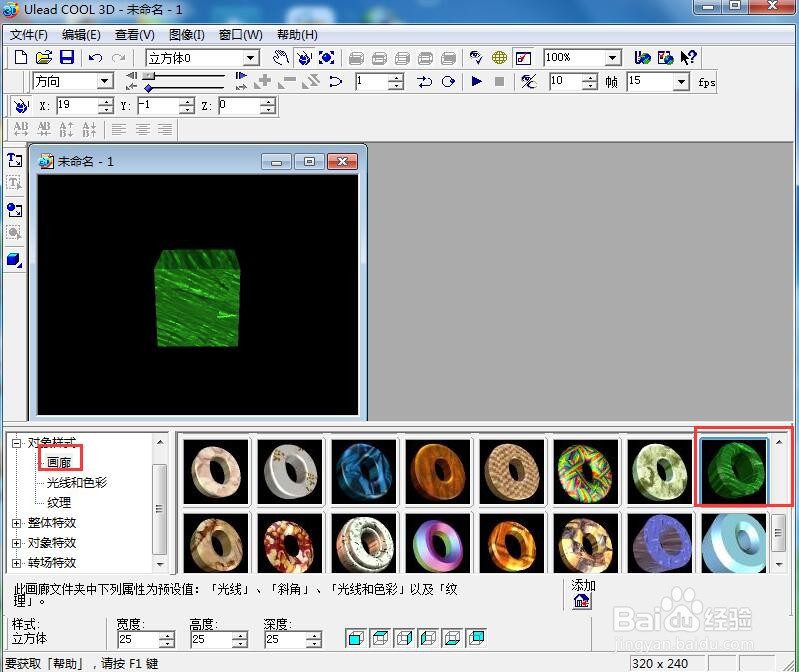Screen dimensions: 799x672
Task: Select second cube face toggle icon
Action: coord(380,638)
